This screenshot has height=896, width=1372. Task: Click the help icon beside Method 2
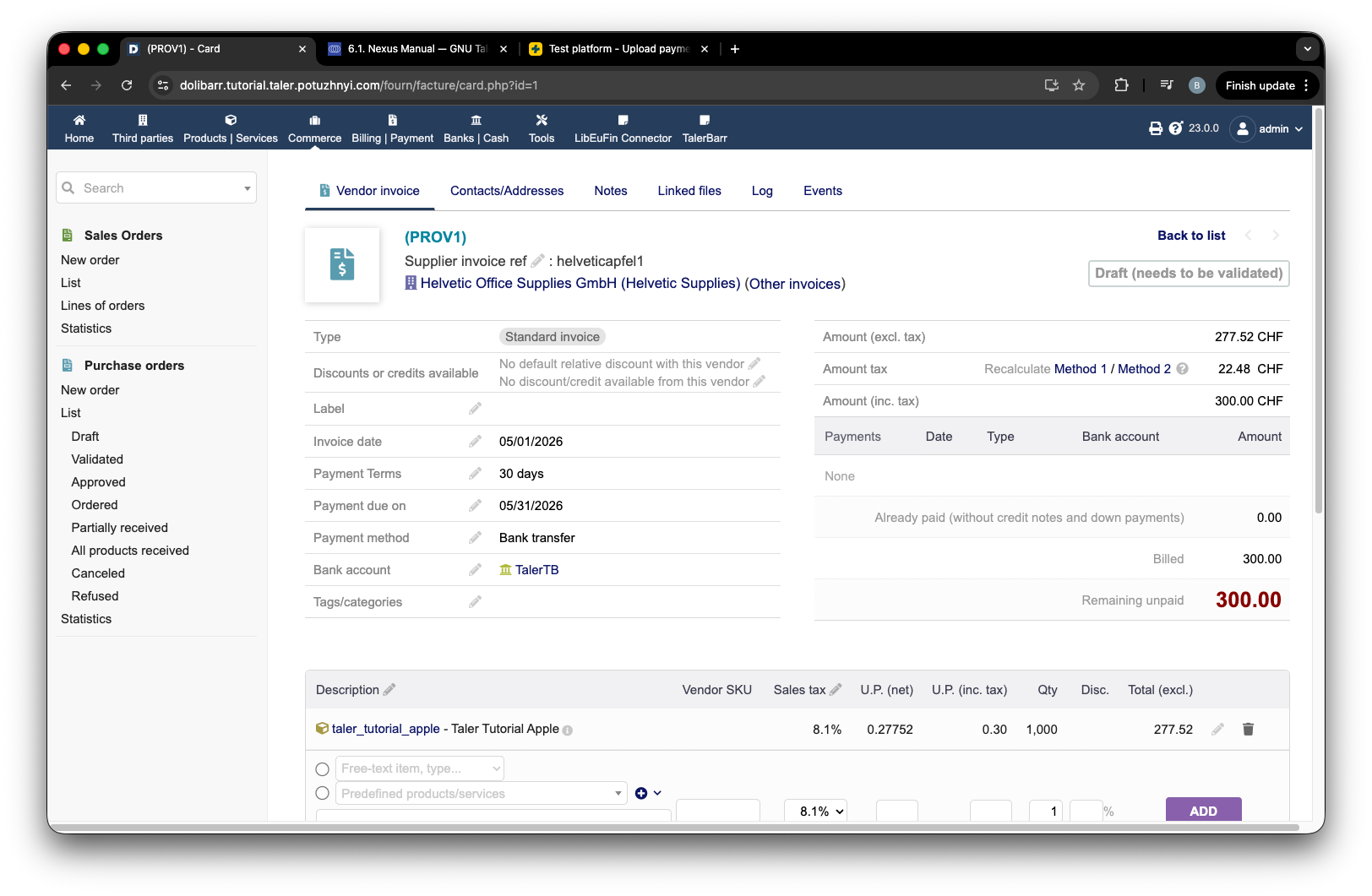1183,369
